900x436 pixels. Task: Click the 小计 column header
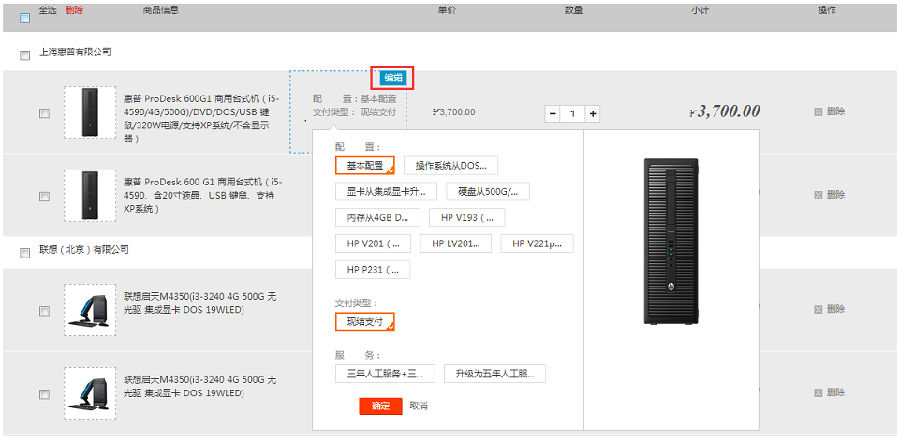pyautogui.click(x=700, y=10)
